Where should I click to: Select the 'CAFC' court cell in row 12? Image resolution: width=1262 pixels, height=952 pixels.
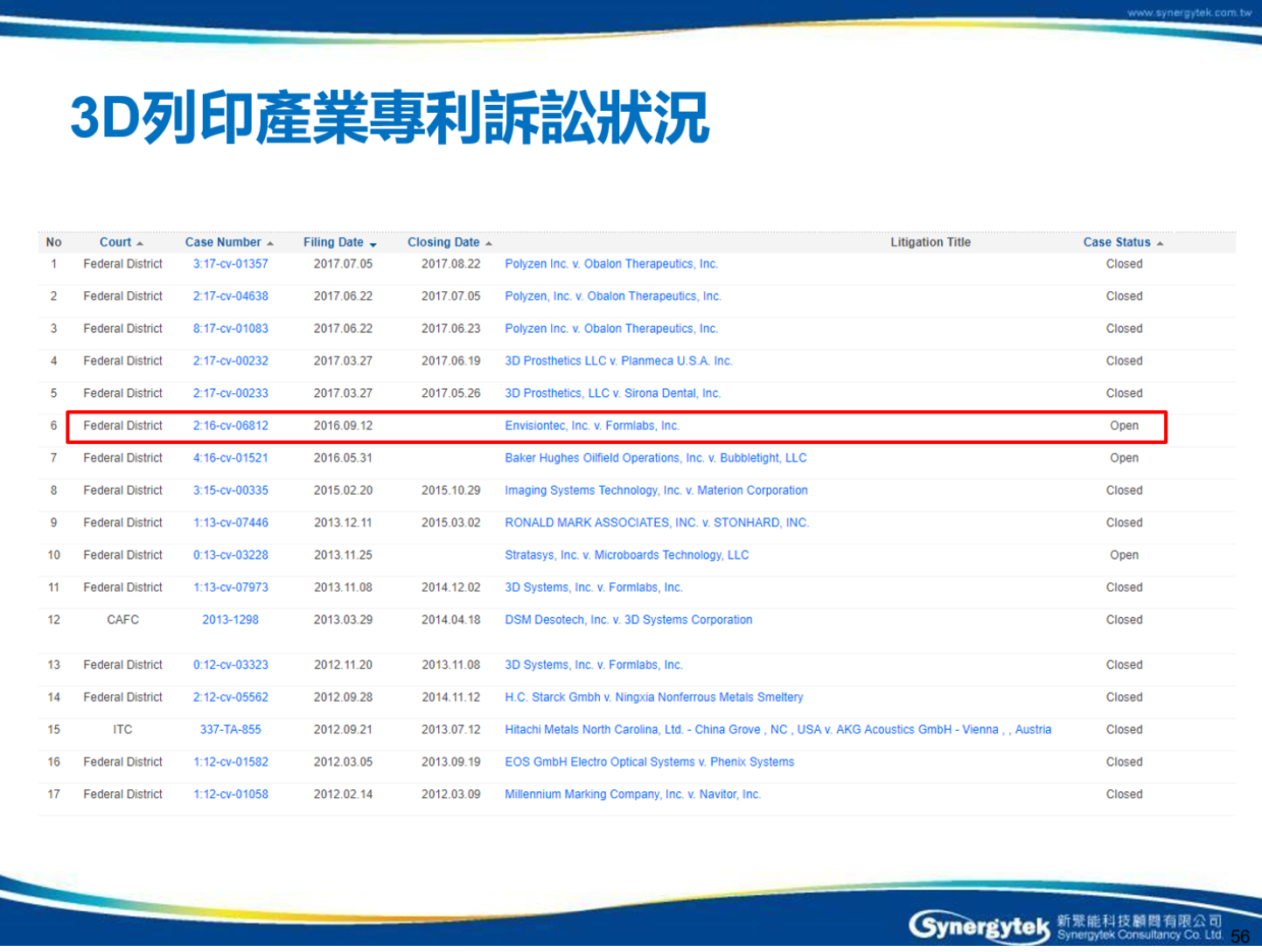122,620
